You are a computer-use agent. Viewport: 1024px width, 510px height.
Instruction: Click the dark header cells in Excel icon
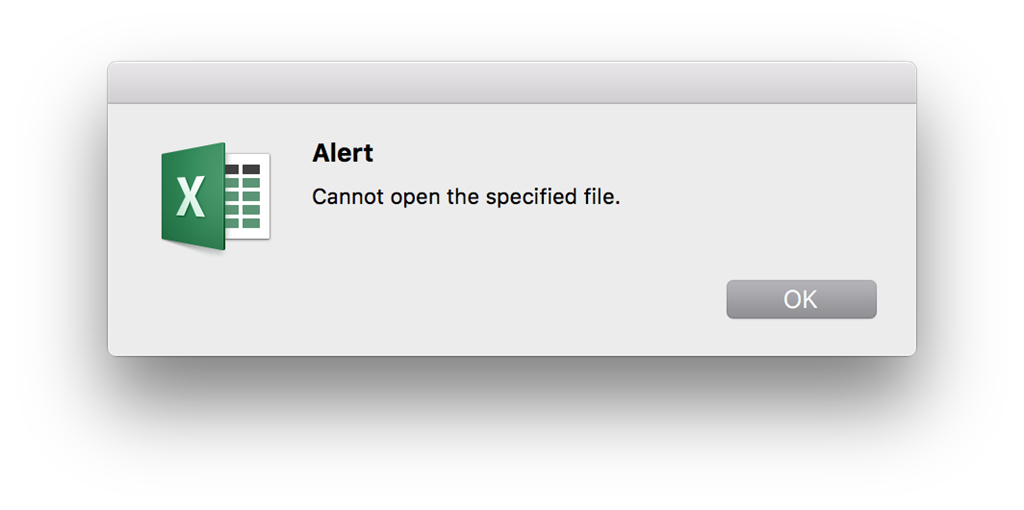coord(242,169)
